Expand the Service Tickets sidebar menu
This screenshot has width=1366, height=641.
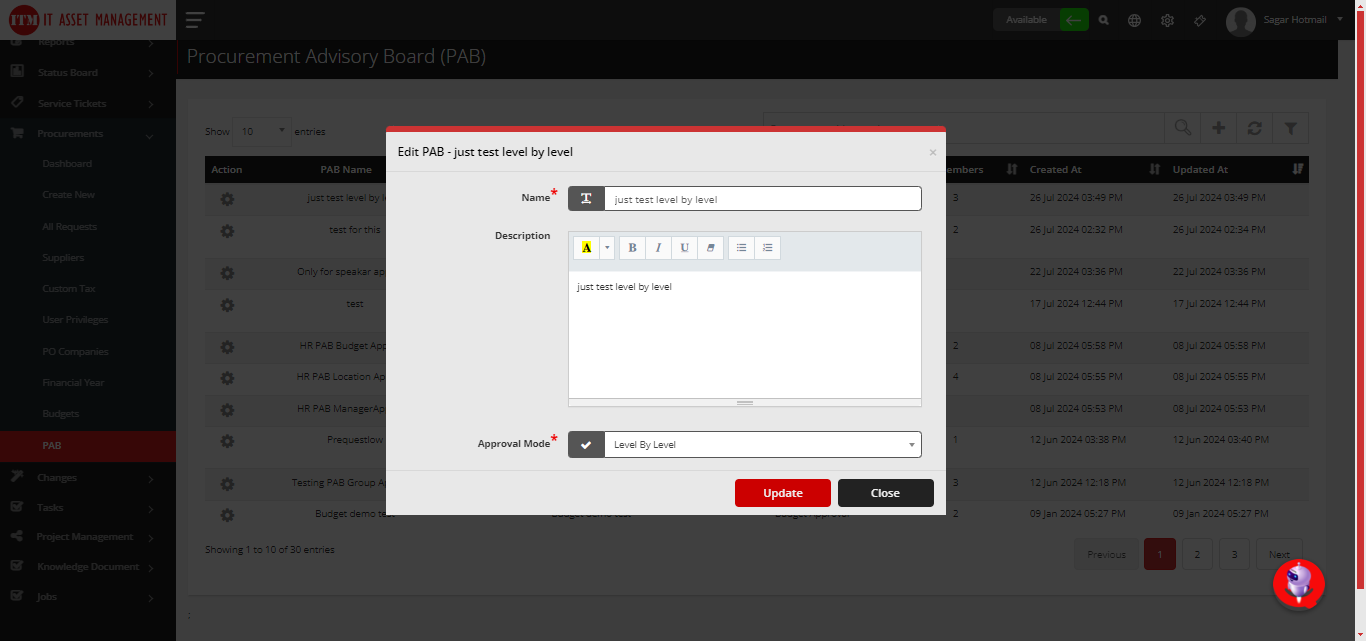click(x=88, y=104)
